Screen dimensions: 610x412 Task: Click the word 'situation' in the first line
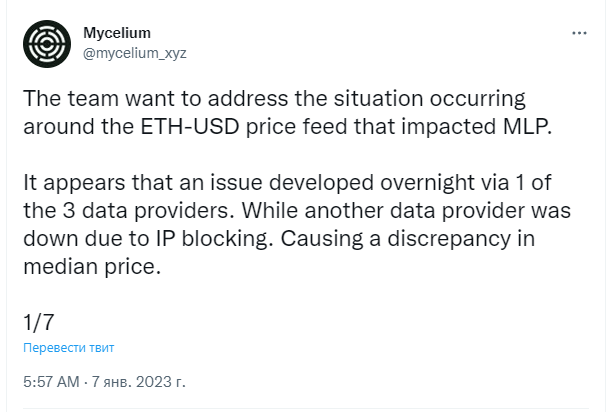pos(378,98)
